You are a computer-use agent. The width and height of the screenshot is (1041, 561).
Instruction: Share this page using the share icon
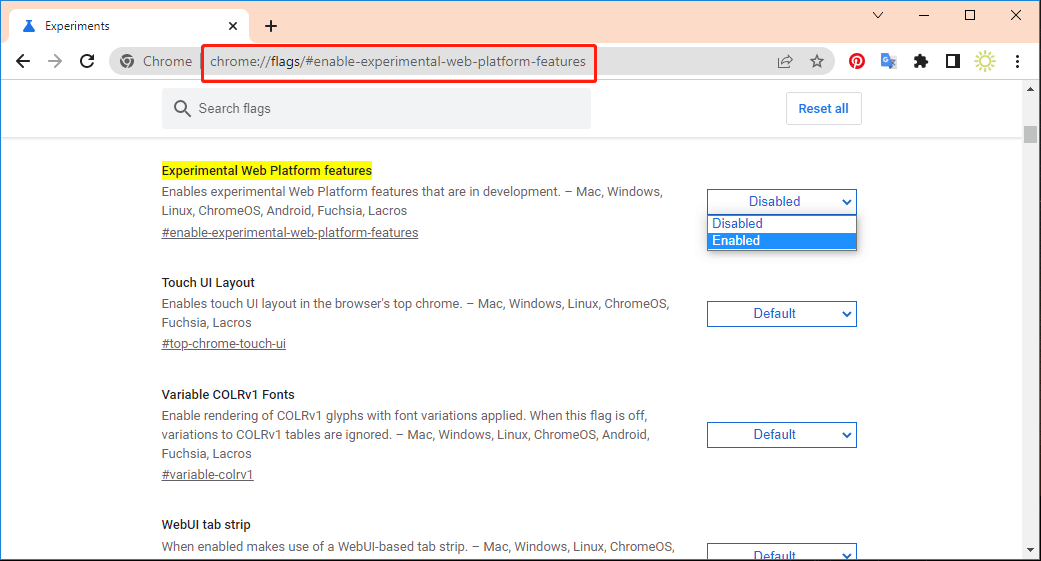(x=785, y=61)
